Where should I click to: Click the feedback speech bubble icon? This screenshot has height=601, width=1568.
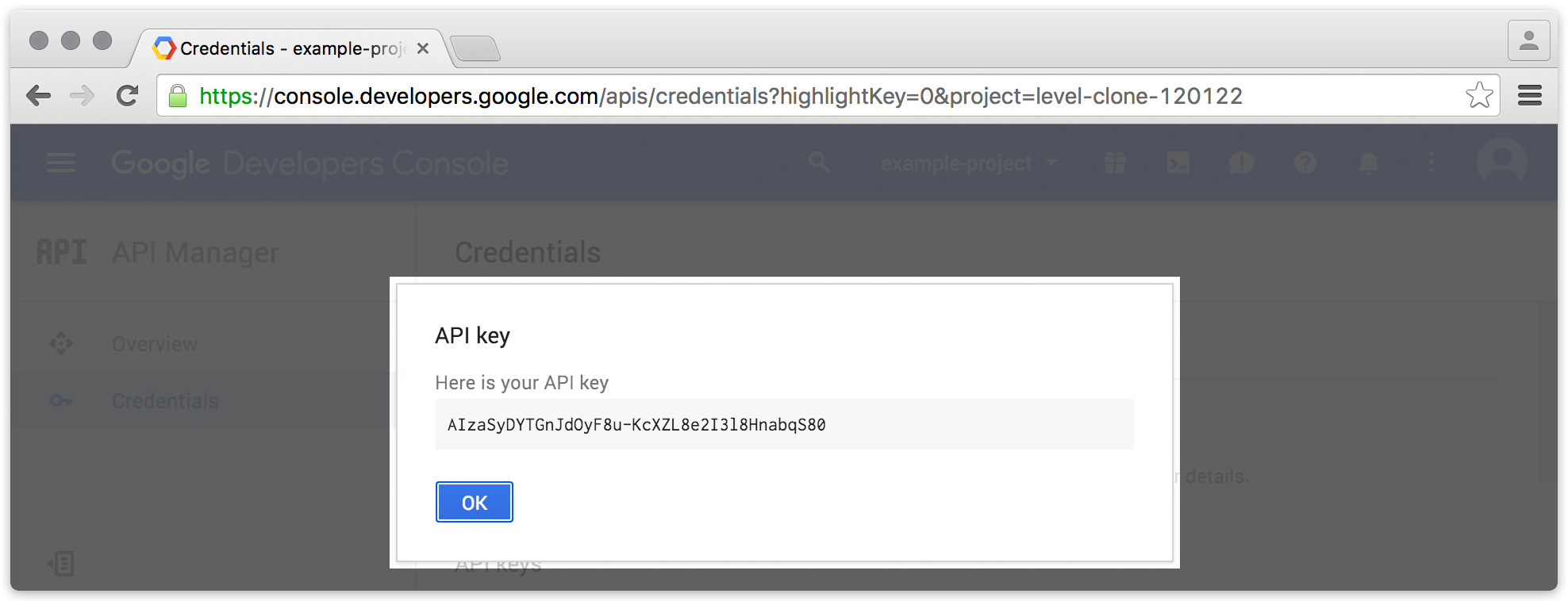coord(1241,163)
